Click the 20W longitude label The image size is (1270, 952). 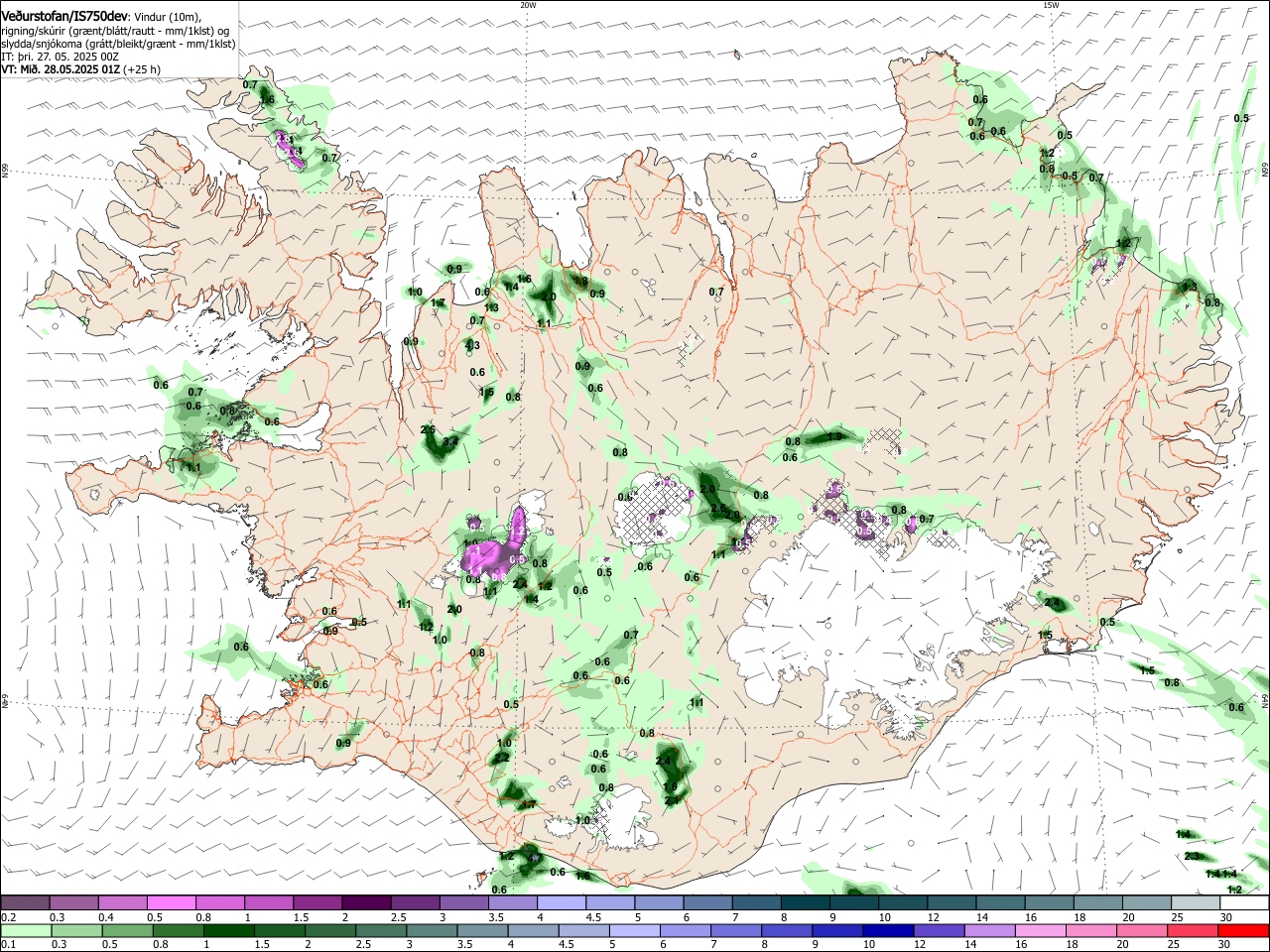point(528,5)
